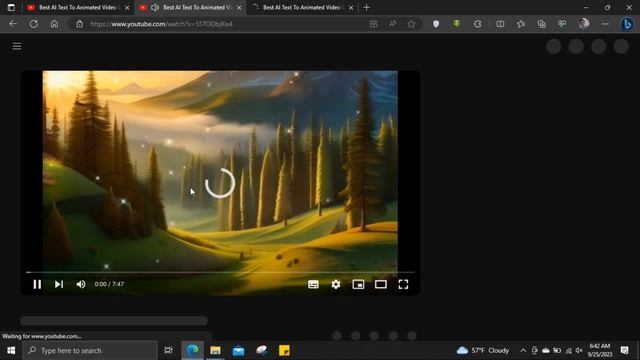
Task: Open Task View
Action: point(168,351)
